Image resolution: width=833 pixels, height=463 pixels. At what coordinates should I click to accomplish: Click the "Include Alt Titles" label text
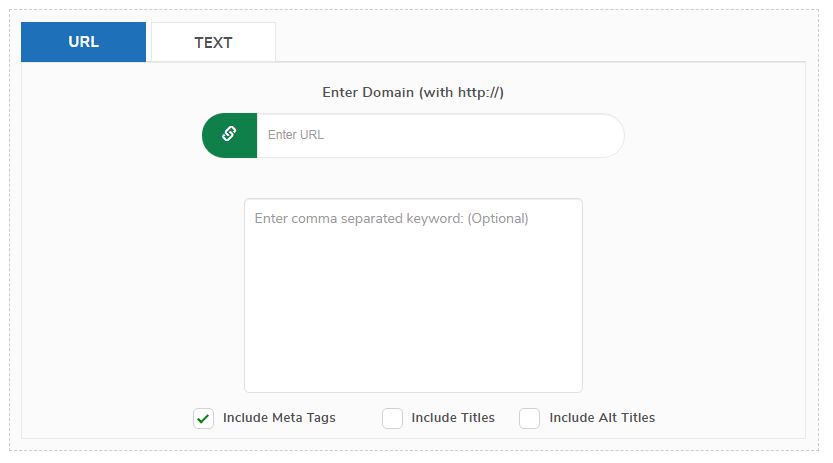pyautogui.click(x=602, y=418)
